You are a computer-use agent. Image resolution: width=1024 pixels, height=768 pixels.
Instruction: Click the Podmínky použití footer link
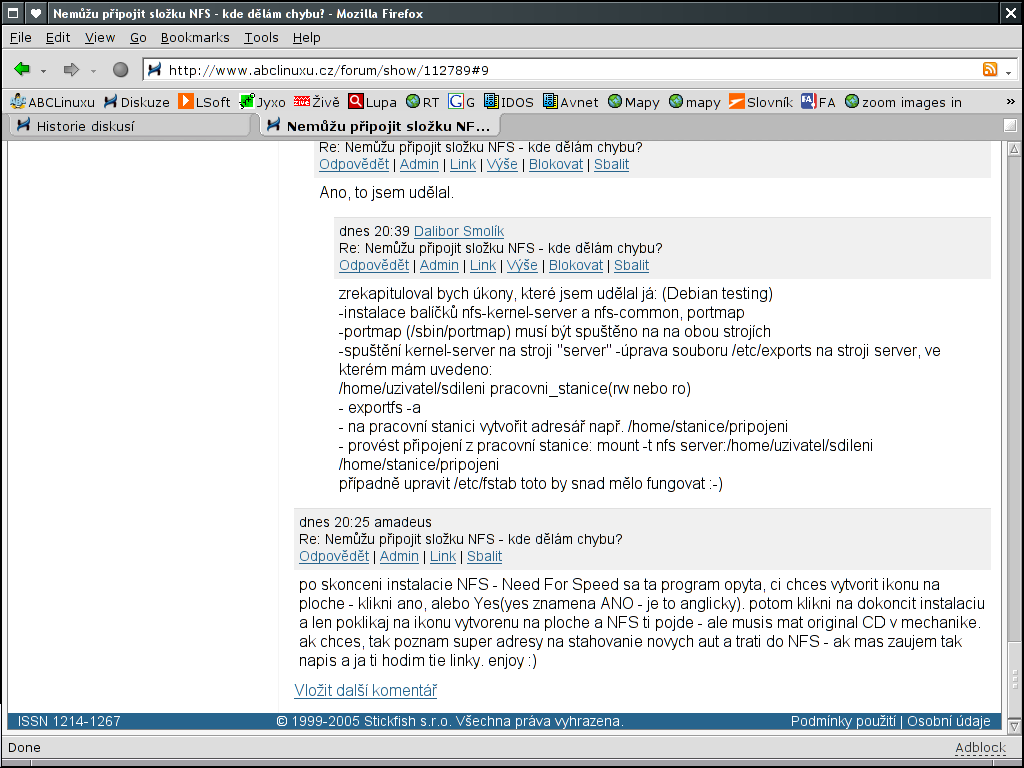843,721
